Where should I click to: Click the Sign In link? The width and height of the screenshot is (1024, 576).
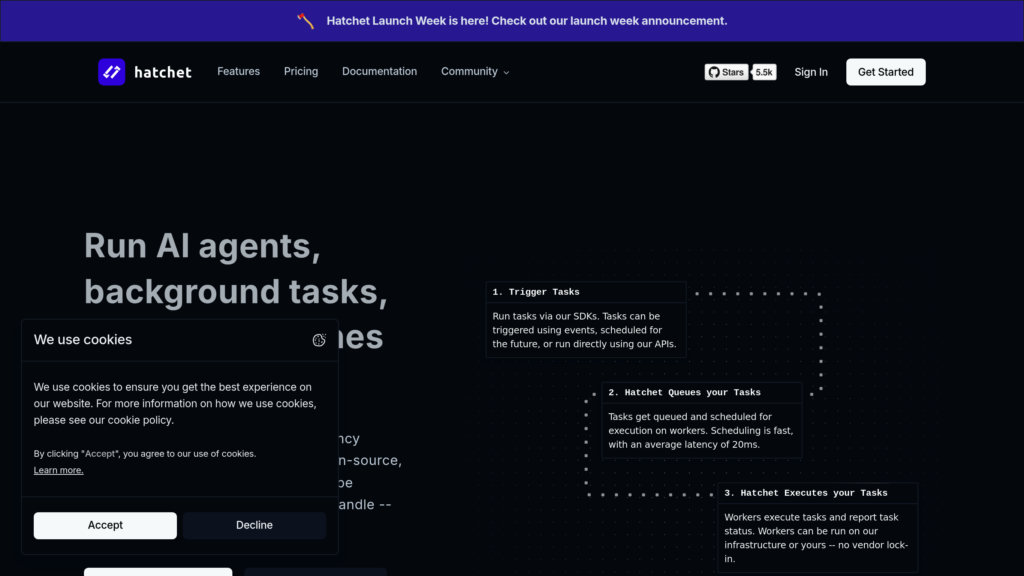[810, 72]
